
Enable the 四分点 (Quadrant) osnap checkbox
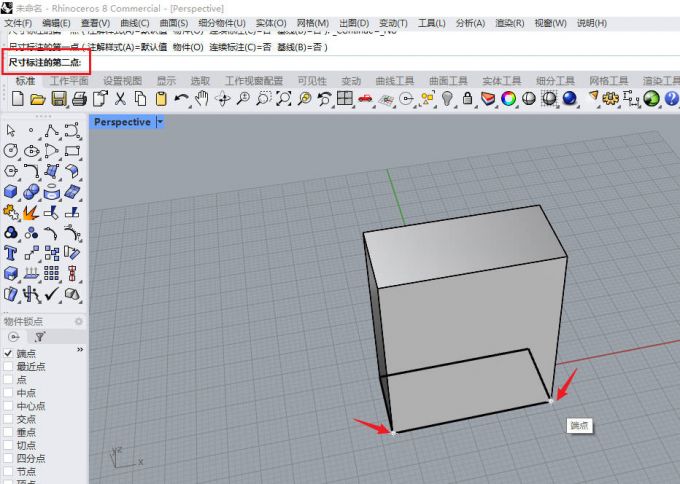(8, 458)
